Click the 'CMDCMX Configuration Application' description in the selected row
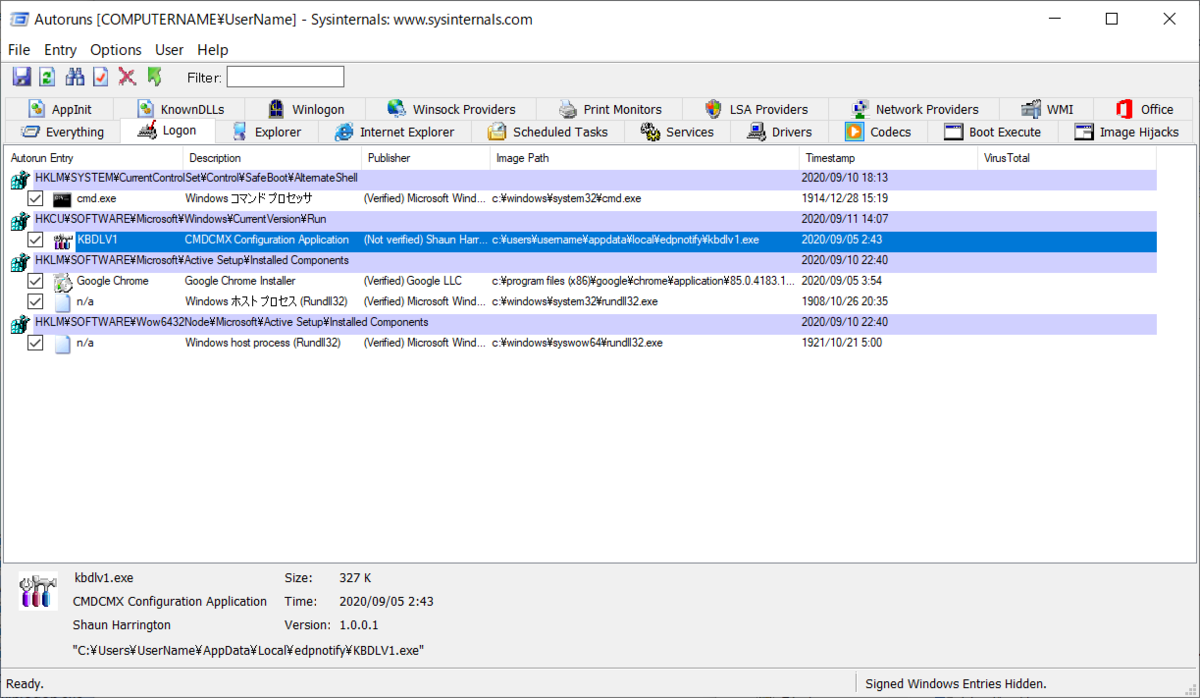The image size is (1200, 698). [x=267, y=240]
